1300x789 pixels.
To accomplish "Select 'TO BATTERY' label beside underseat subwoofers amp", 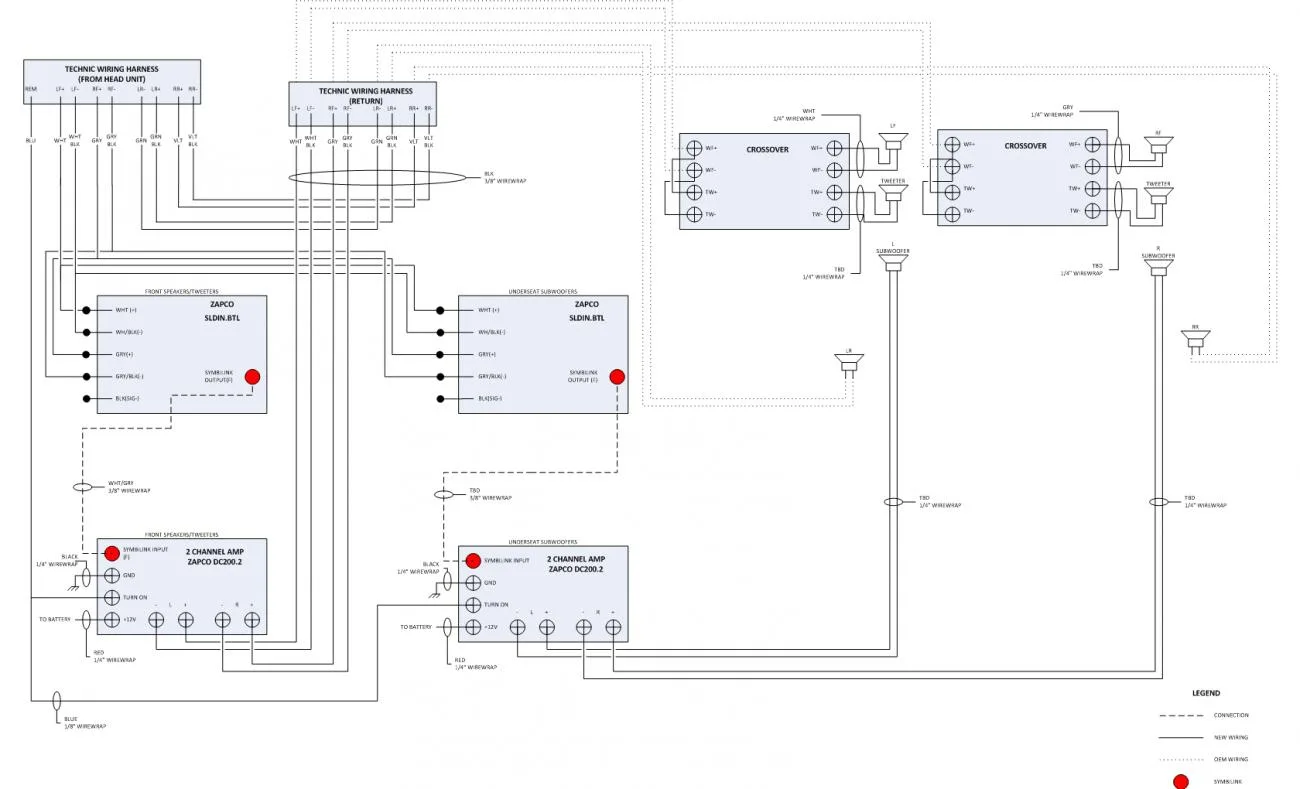I will point(416,627).
